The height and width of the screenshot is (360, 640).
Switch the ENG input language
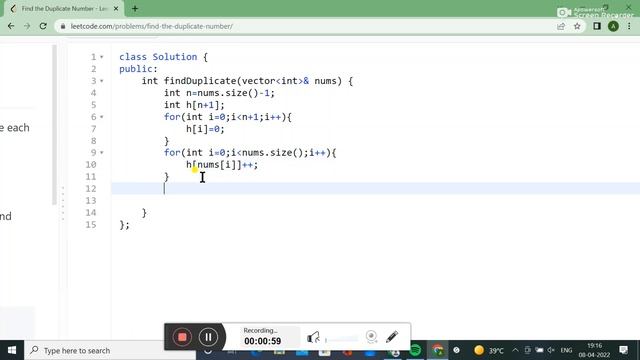click(x=566, y=350)
